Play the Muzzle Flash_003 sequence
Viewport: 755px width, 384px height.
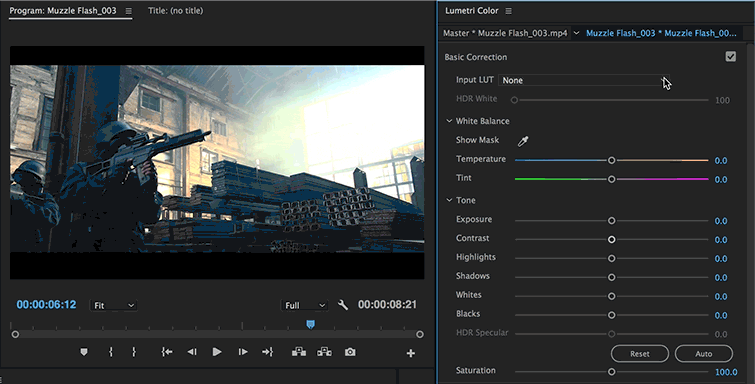[x=217, y=352]
